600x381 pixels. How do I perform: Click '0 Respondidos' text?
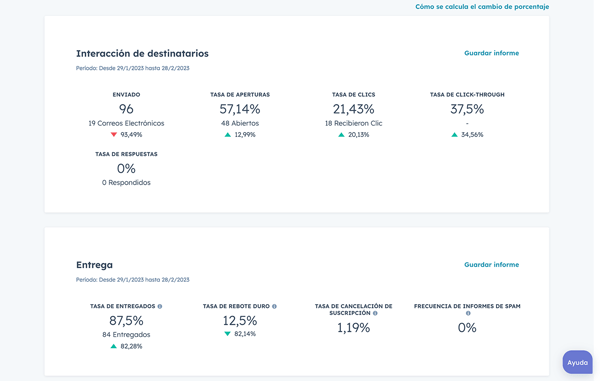[x=126, y=182]
